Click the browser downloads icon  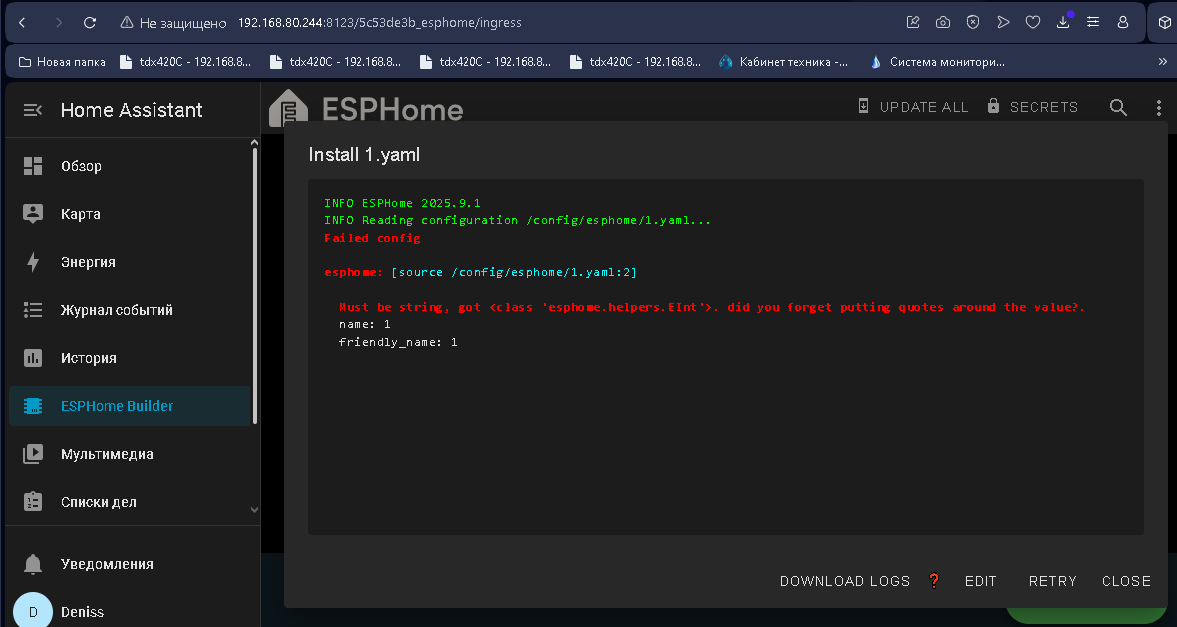[1064, 22]
